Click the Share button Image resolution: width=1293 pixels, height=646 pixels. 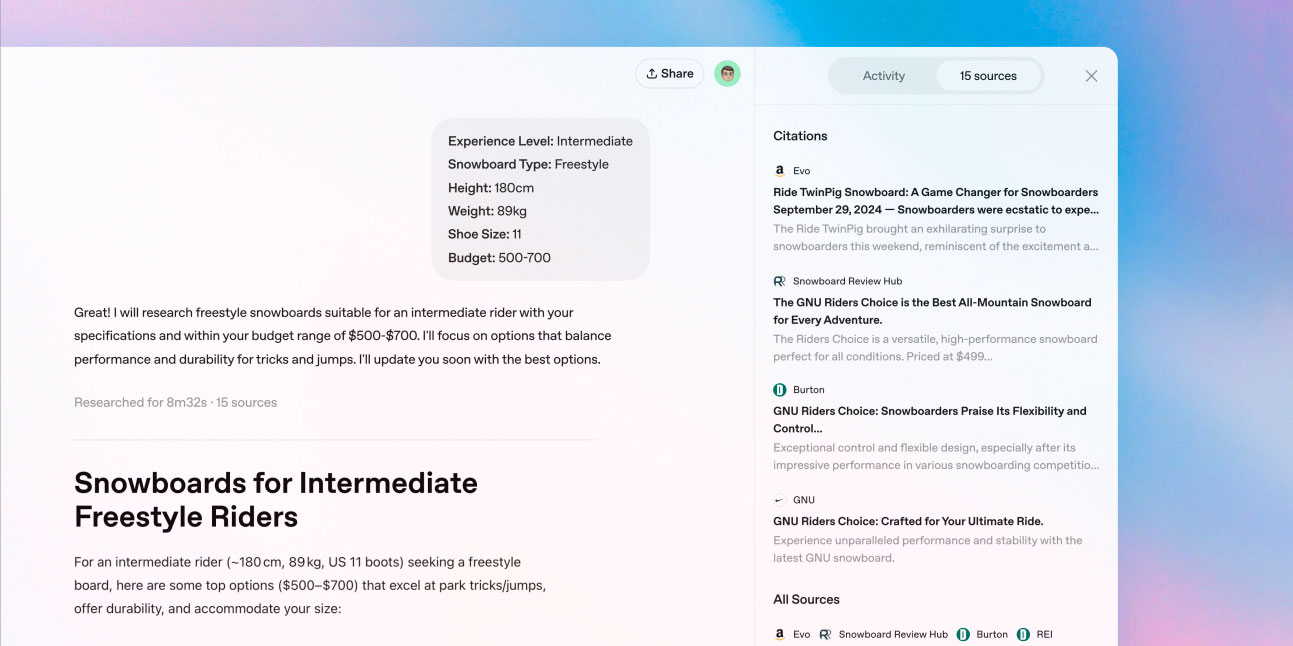tap(669, 73)
